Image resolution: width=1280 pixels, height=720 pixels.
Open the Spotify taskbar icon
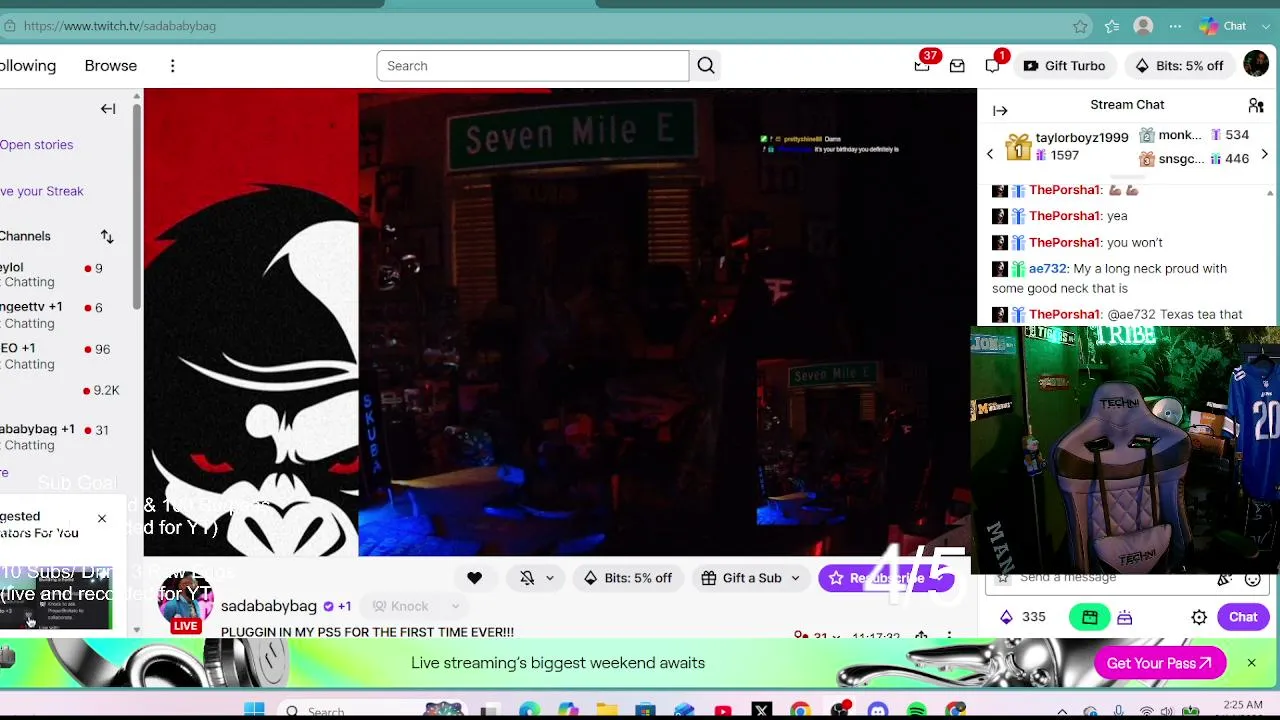tap(916, 711)
